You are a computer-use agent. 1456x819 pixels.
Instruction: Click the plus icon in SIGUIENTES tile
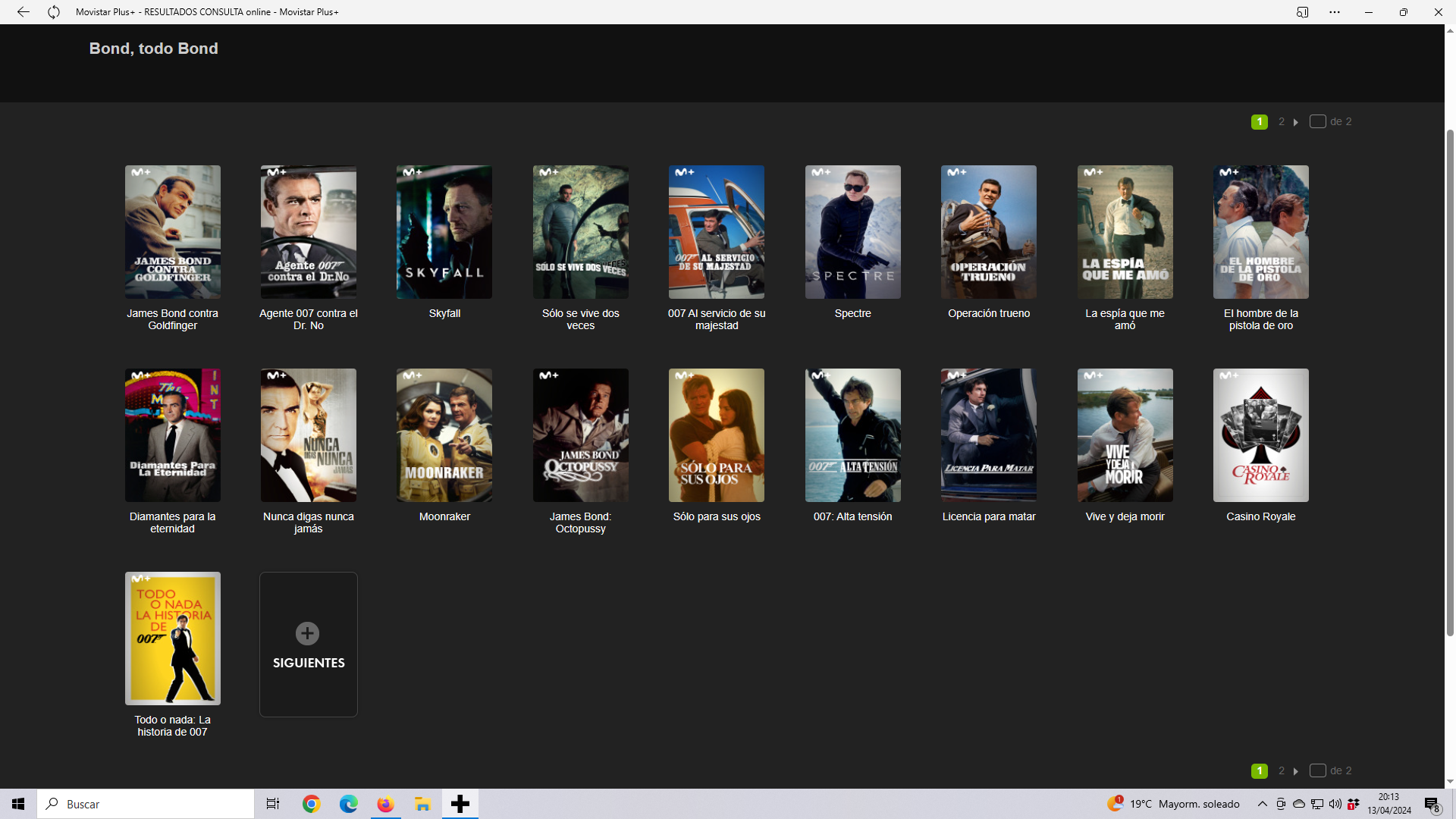tap(307, 633)
